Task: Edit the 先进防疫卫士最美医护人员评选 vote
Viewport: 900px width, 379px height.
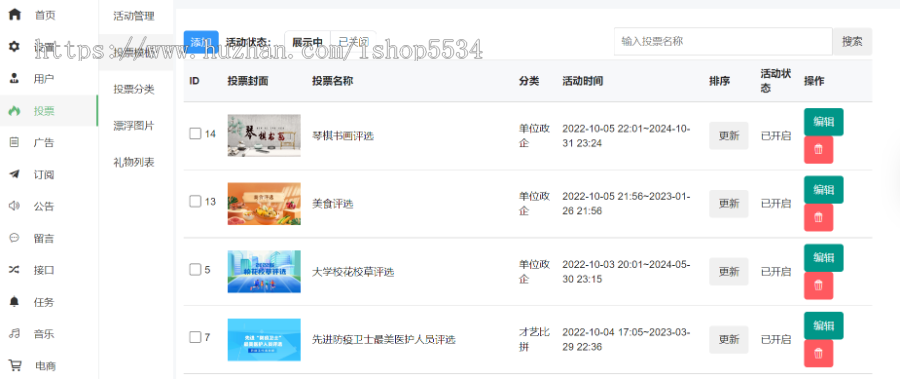Action: [x=824, y=325]
